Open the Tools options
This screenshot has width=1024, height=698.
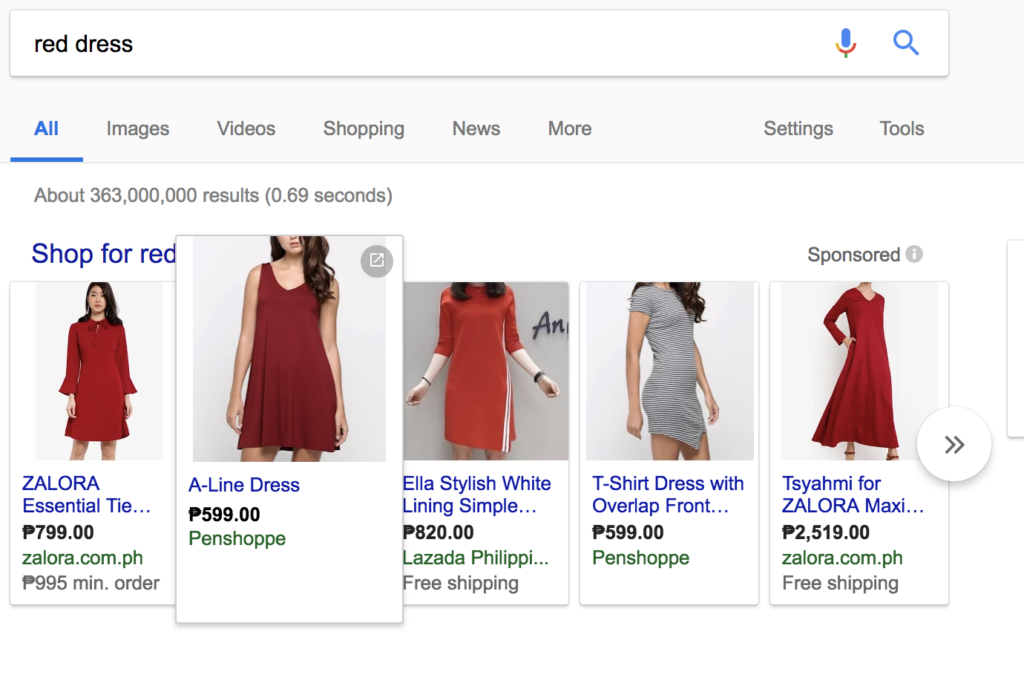click(901, 128)
